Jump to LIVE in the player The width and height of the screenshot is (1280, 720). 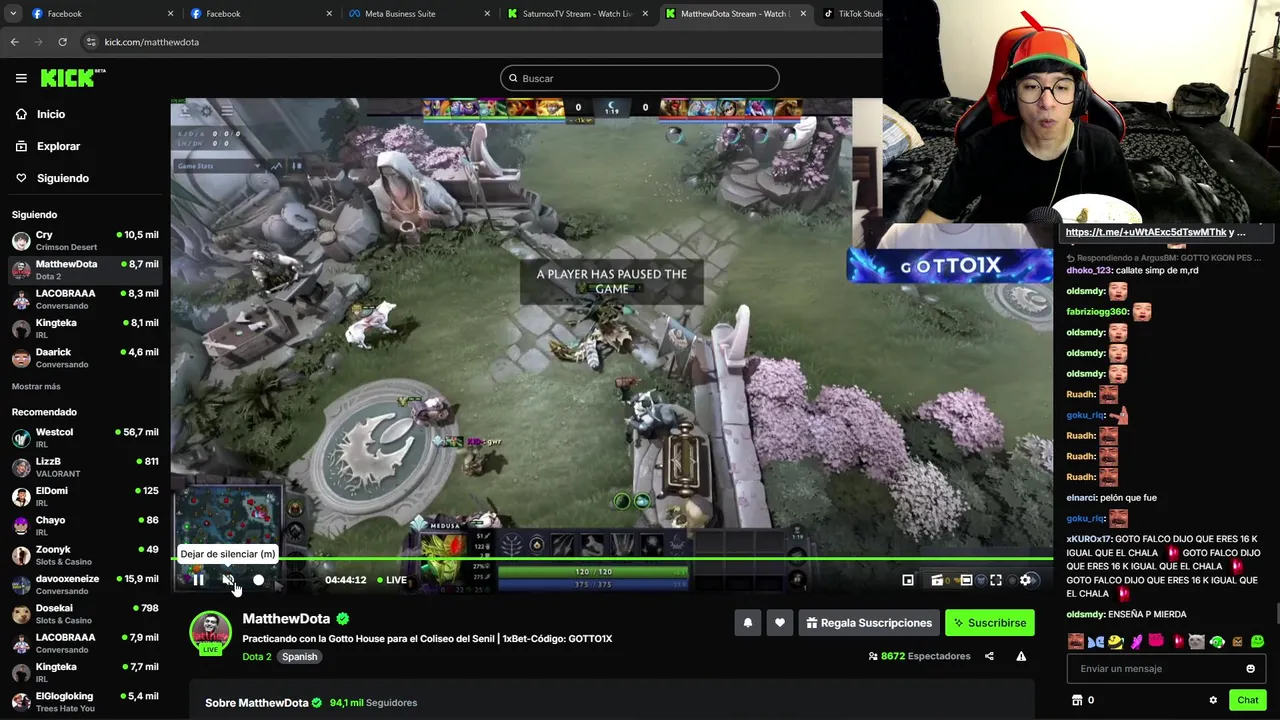click(390, 580)
